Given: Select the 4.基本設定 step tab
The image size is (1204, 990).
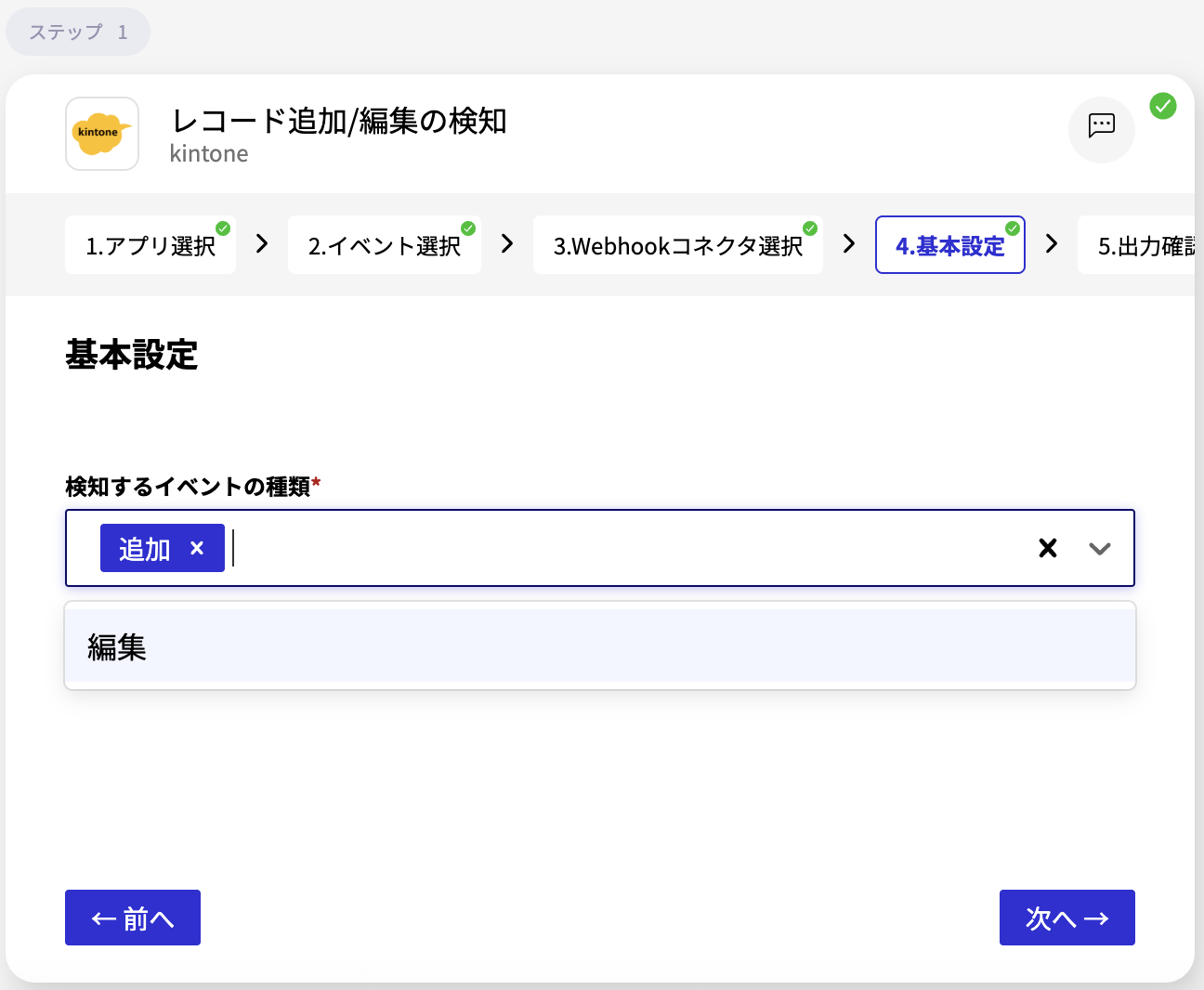Looking at the screenshot, I should click(x=949, y=245).
